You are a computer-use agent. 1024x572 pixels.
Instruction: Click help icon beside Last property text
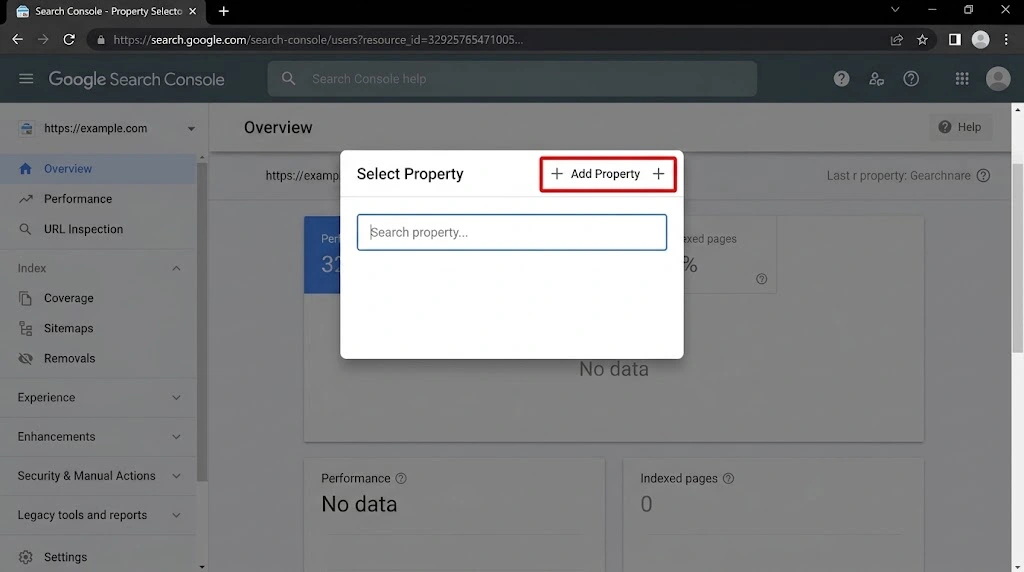(983, 176)
